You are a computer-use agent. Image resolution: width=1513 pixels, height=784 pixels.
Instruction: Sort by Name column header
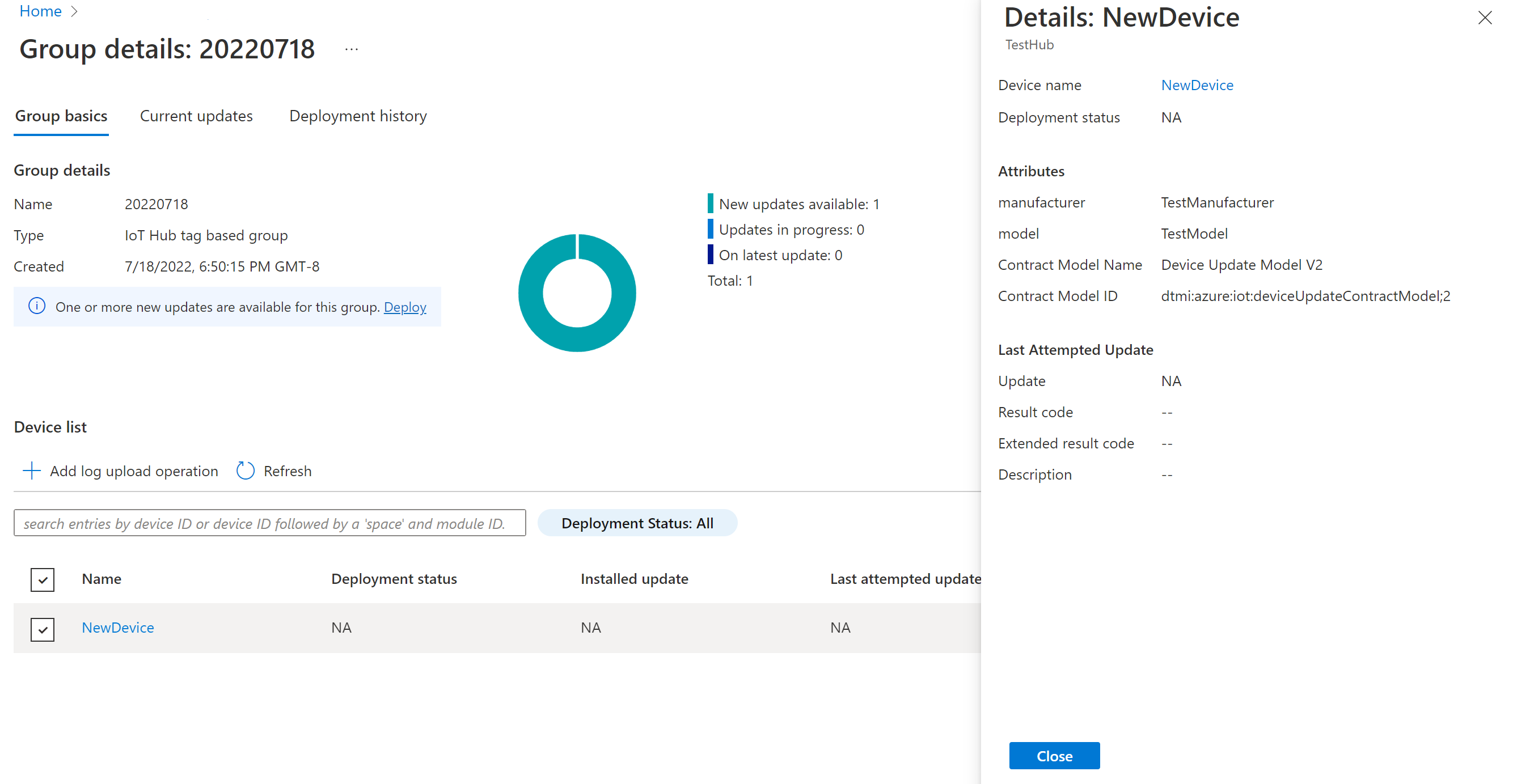pyautogui.click(x=101, y=578)
